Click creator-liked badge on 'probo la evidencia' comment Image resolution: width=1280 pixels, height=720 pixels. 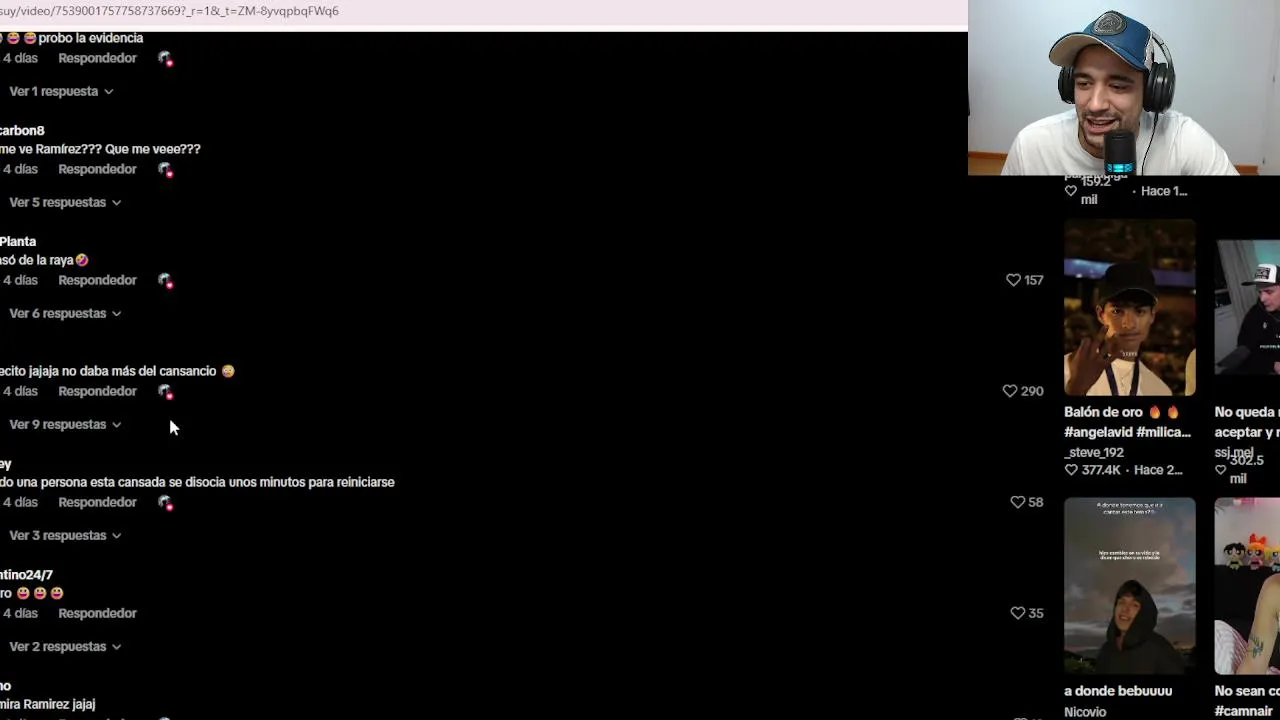coord(166,59)
